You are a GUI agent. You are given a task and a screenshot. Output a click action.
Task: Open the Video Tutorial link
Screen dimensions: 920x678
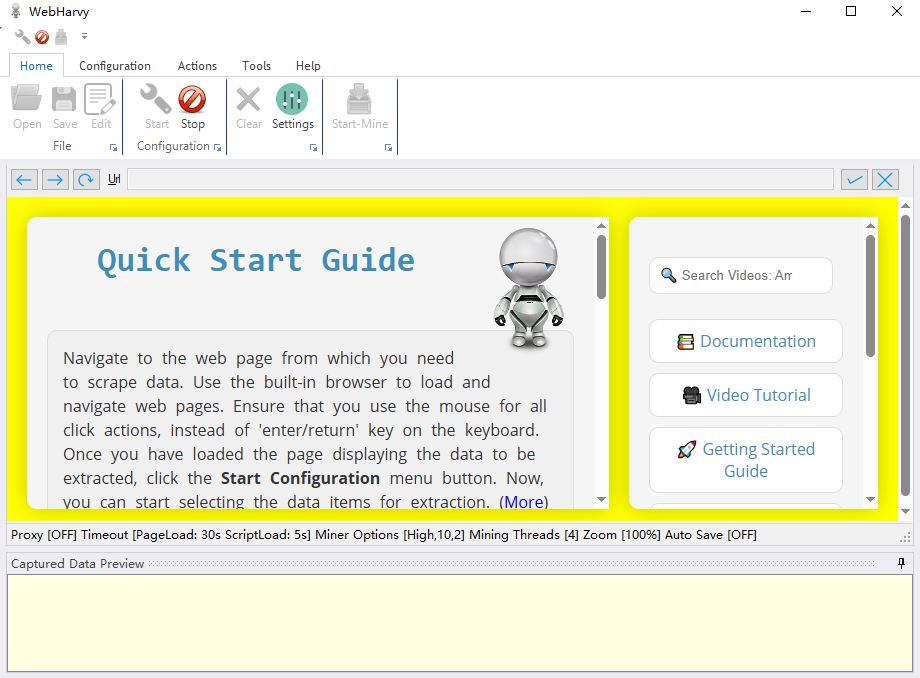746,395
